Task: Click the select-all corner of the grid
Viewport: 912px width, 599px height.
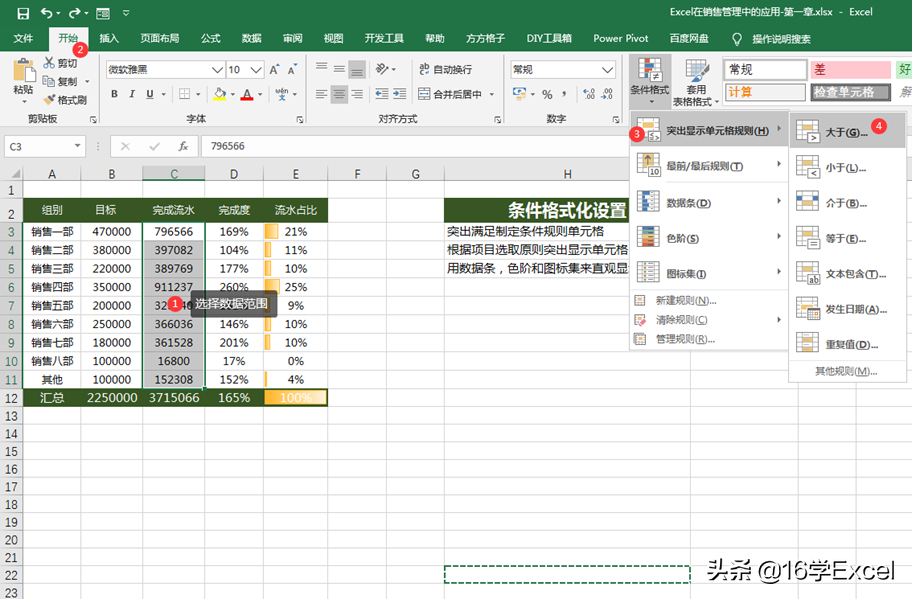Action: pyautogui.click(x=13, y=174)
